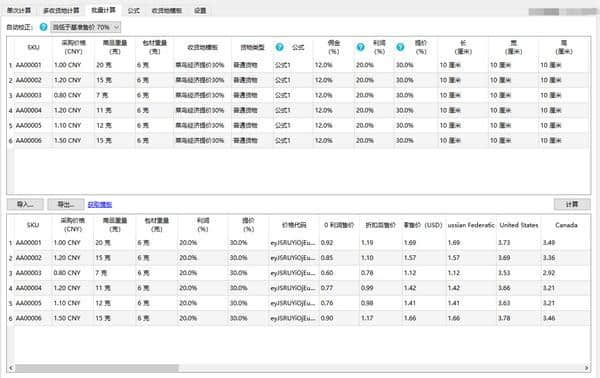Open the 自动校正 threshold dropdown showing 70%
Viewport: 600px width, 378px height.
[x=86, y=27]
